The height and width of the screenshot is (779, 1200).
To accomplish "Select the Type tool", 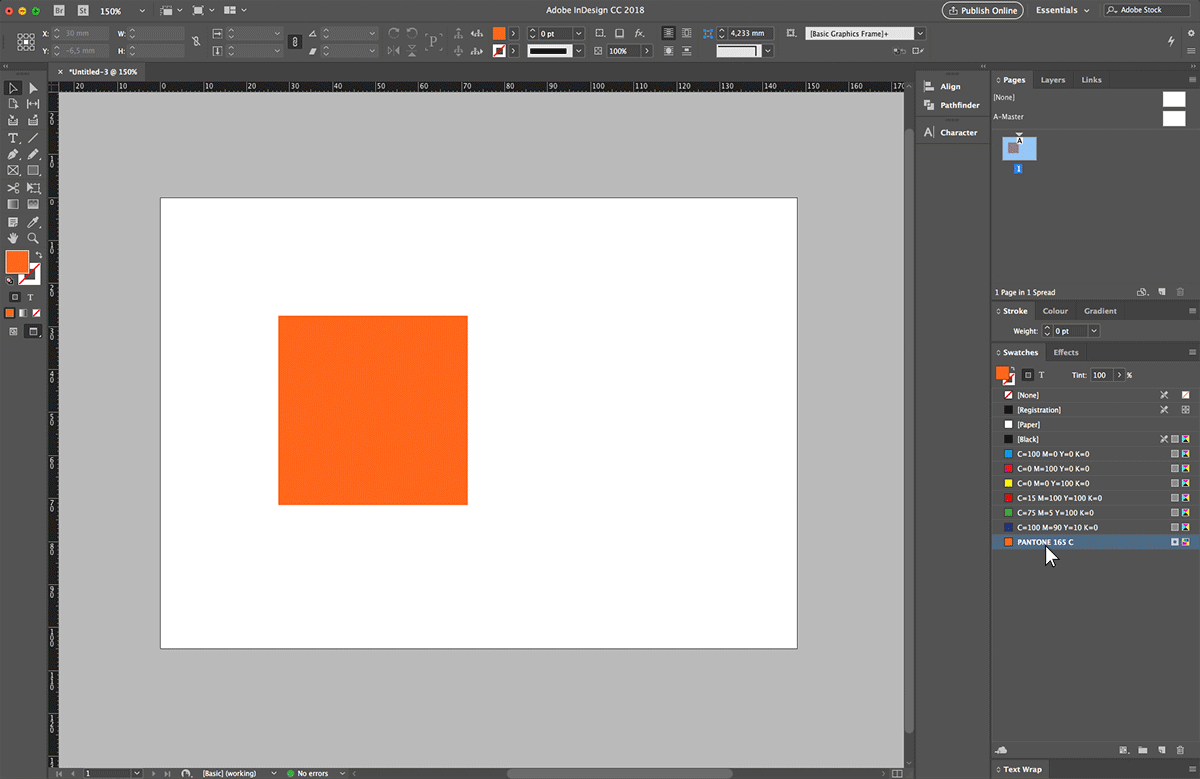I will click(x=13, y=138).
